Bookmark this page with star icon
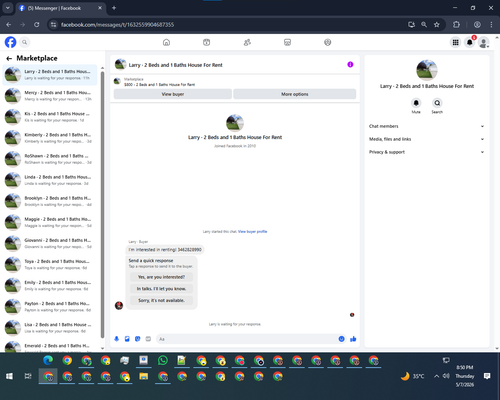500x400 pixels. [x=437, y=25]
